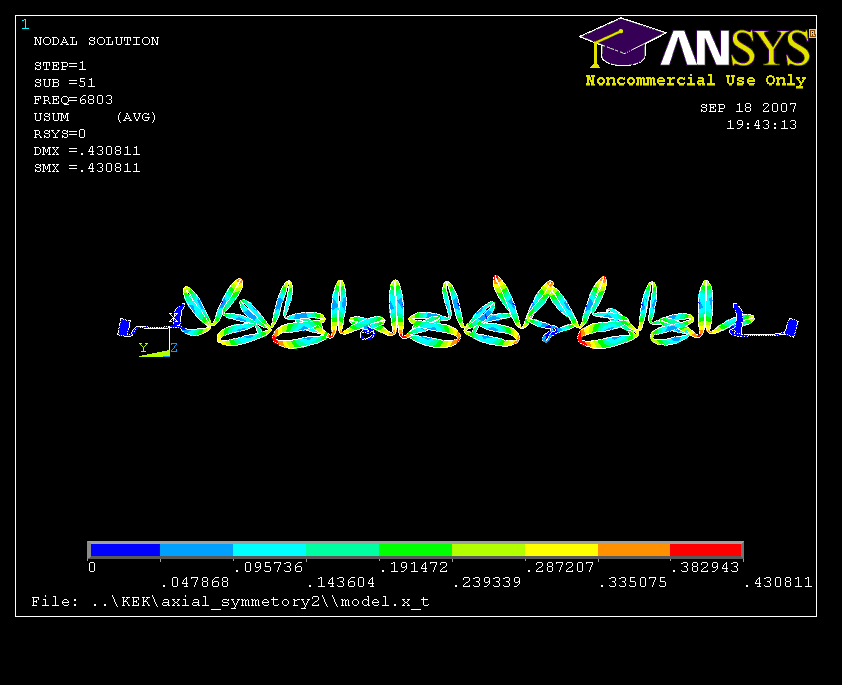Image resolution: width=842 pixels, height=685 pixels.
Task: Click the NODAL SOLUTION title text
Action: tap(96, 41)
